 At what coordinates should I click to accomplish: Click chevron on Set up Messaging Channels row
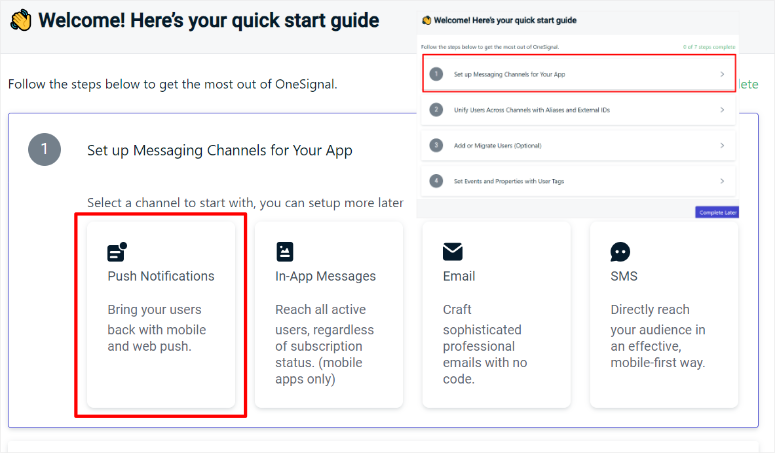(x=722, y=74)
